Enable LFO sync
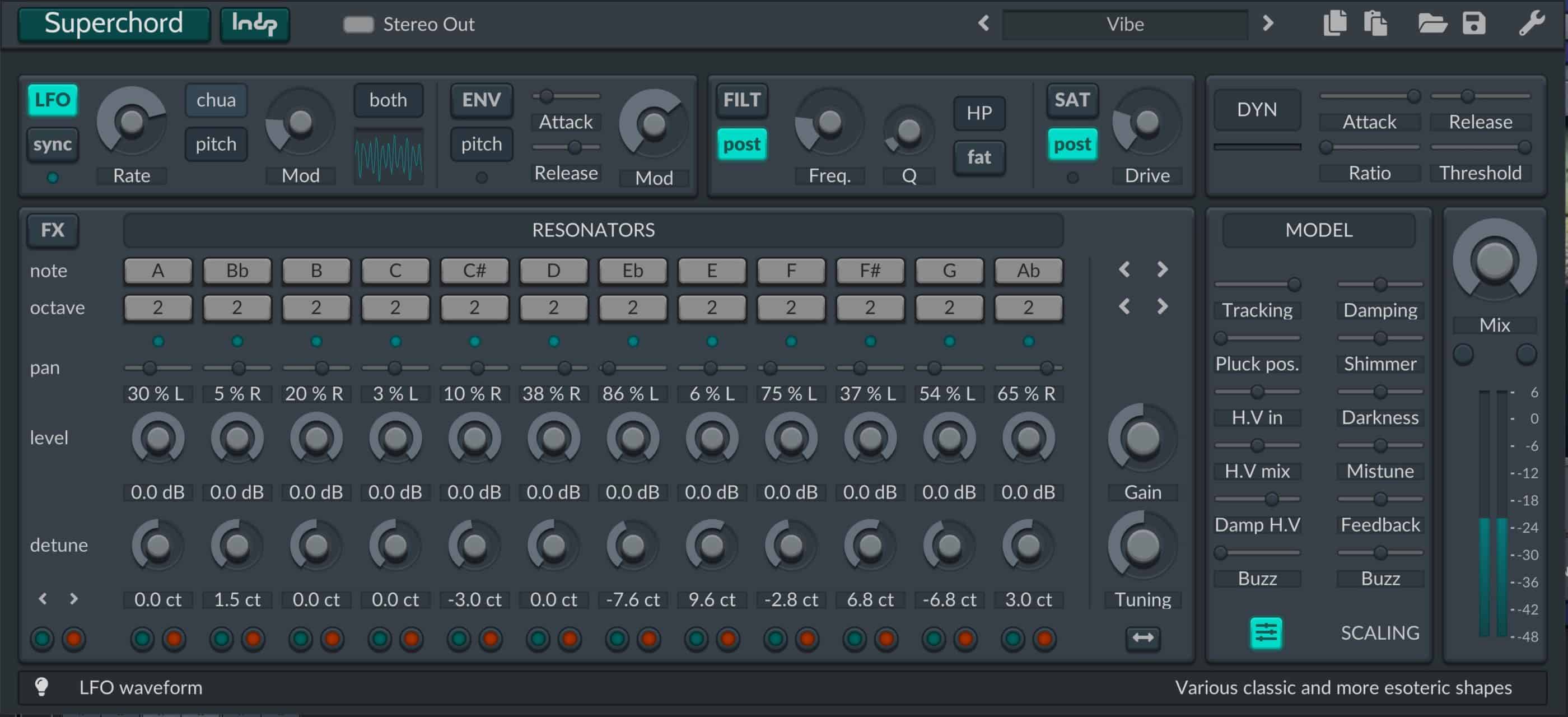This screenshot has height=717, width=1568. [x=52, y=145]
